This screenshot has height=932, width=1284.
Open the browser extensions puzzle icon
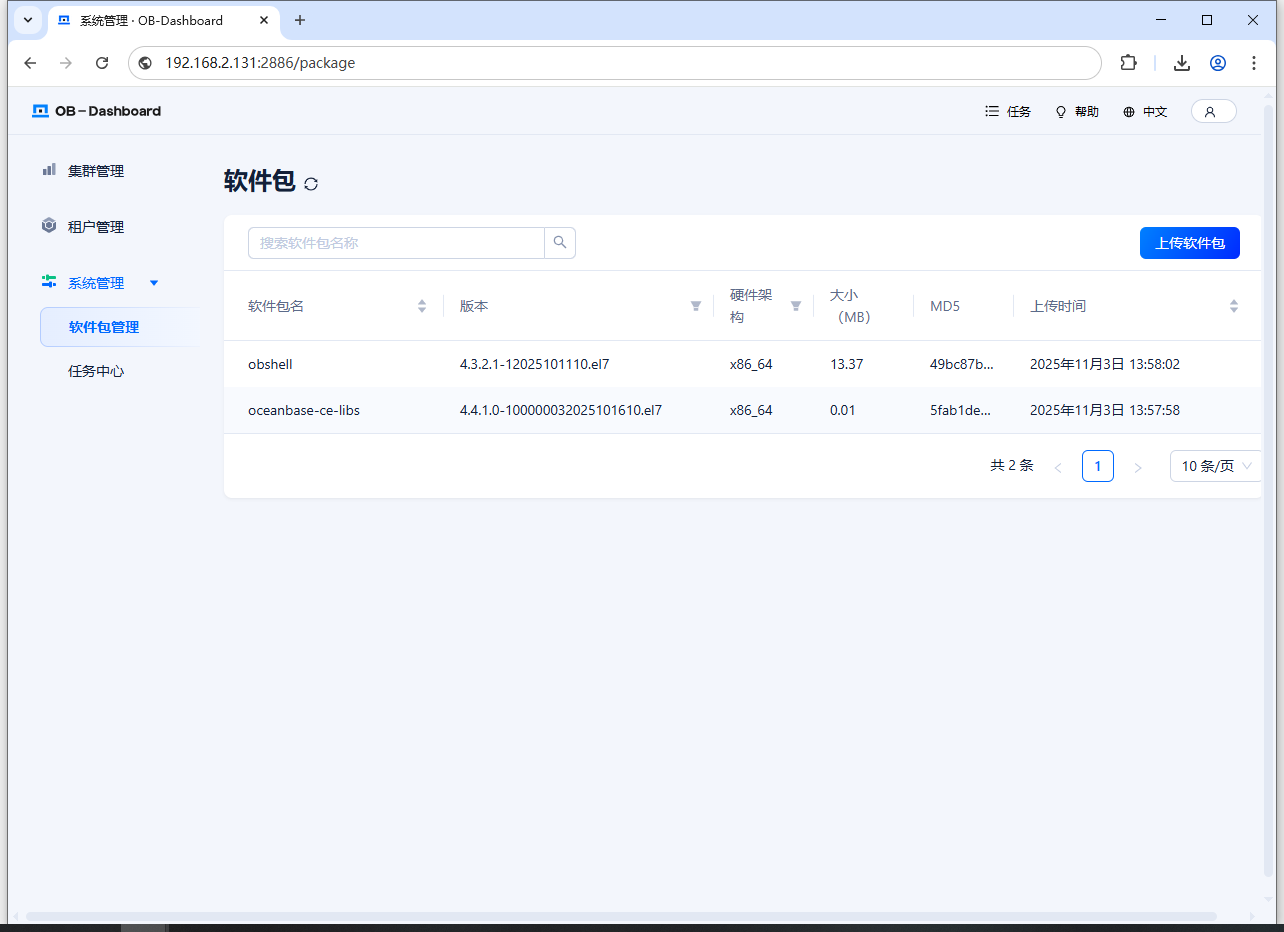point(1128,63)
